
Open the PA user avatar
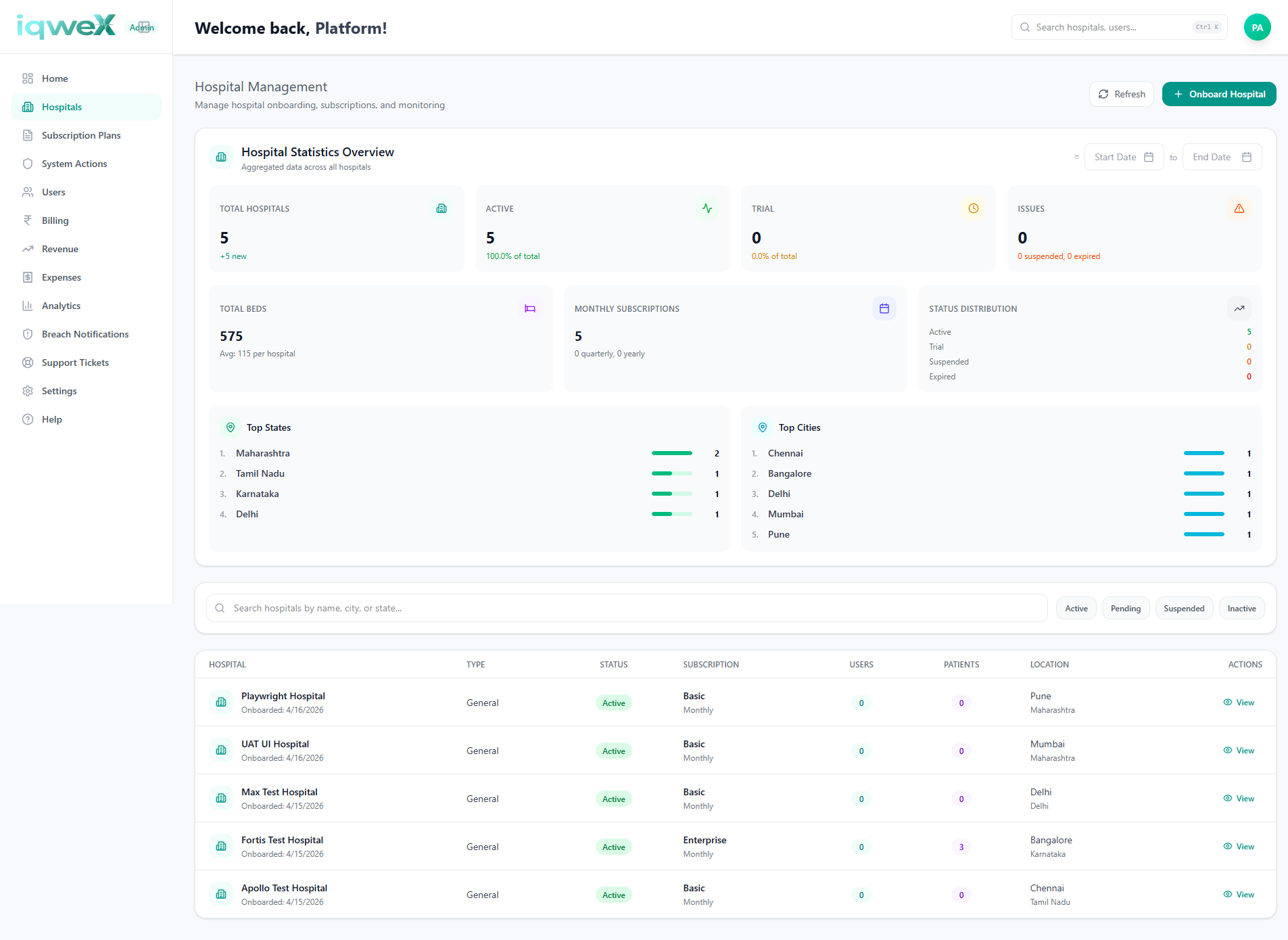[x=1258, y=28]
